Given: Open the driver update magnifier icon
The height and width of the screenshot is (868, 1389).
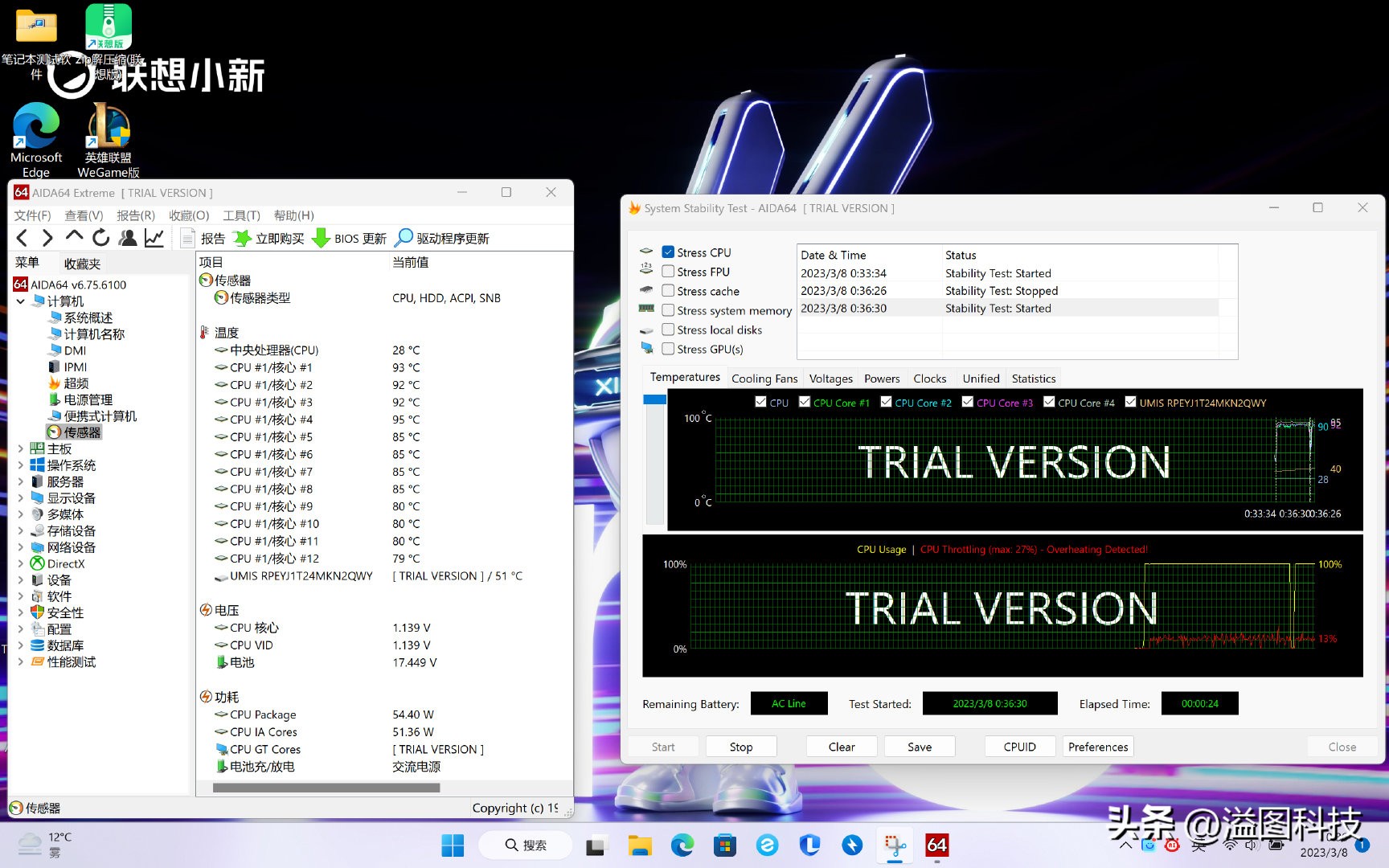Looking at the screenshot, I should 404,238.
